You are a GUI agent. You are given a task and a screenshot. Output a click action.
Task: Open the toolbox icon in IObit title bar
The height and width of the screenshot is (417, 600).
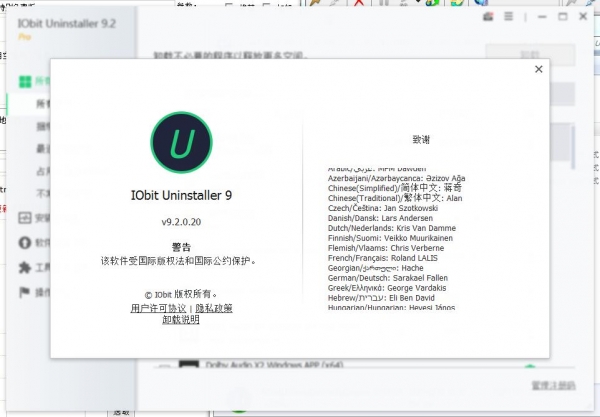point(488,16)
